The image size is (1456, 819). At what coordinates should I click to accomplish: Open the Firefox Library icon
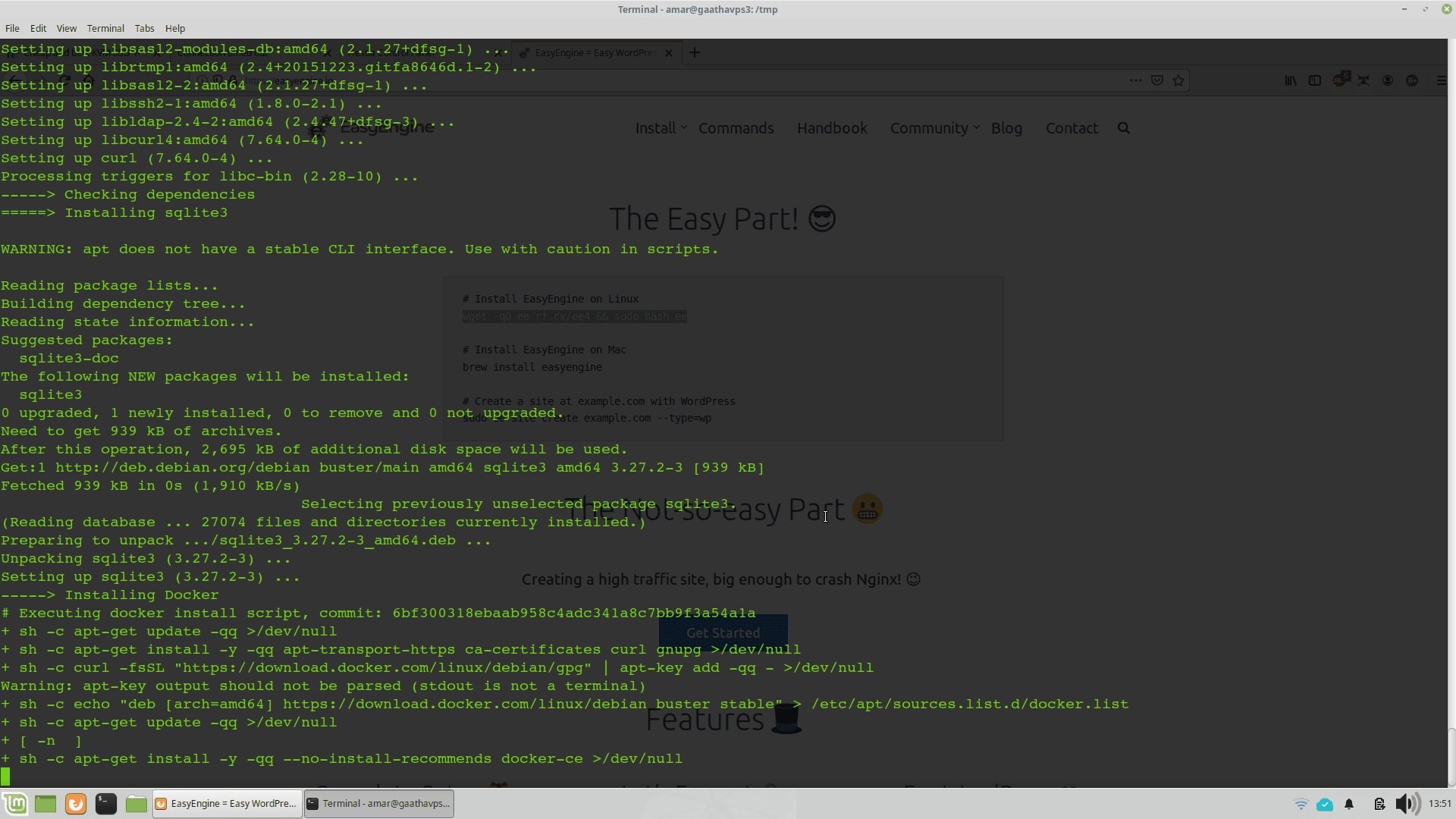pyautogui.click(x=1291, y=80)
